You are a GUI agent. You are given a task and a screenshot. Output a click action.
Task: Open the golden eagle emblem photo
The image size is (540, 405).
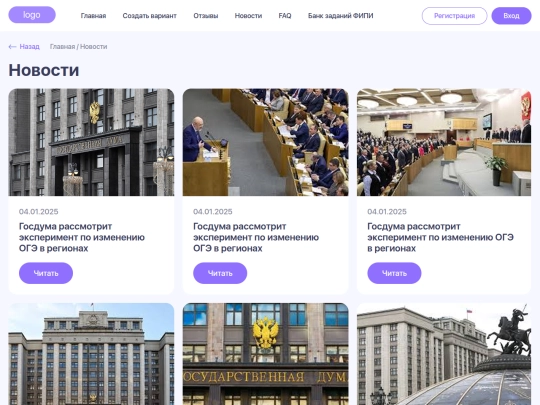coord(266,354)
